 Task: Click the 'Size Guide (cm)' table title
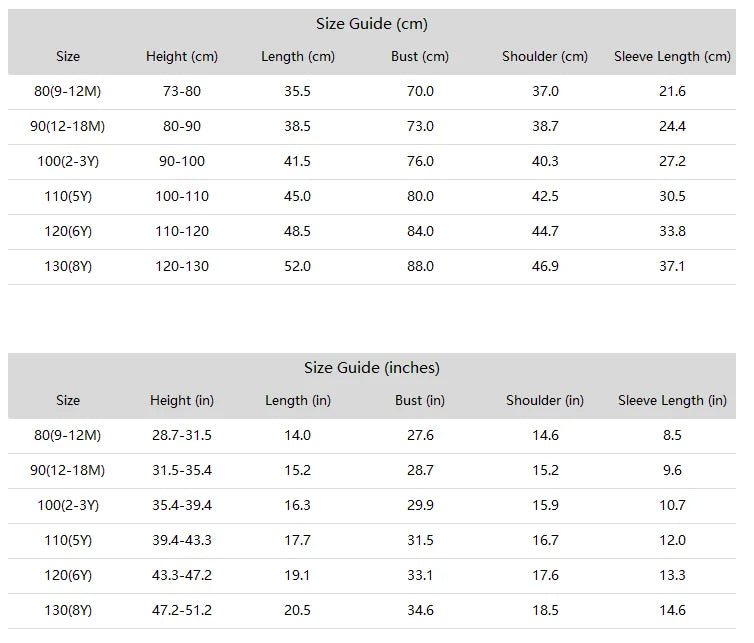(x=372, y=24)
